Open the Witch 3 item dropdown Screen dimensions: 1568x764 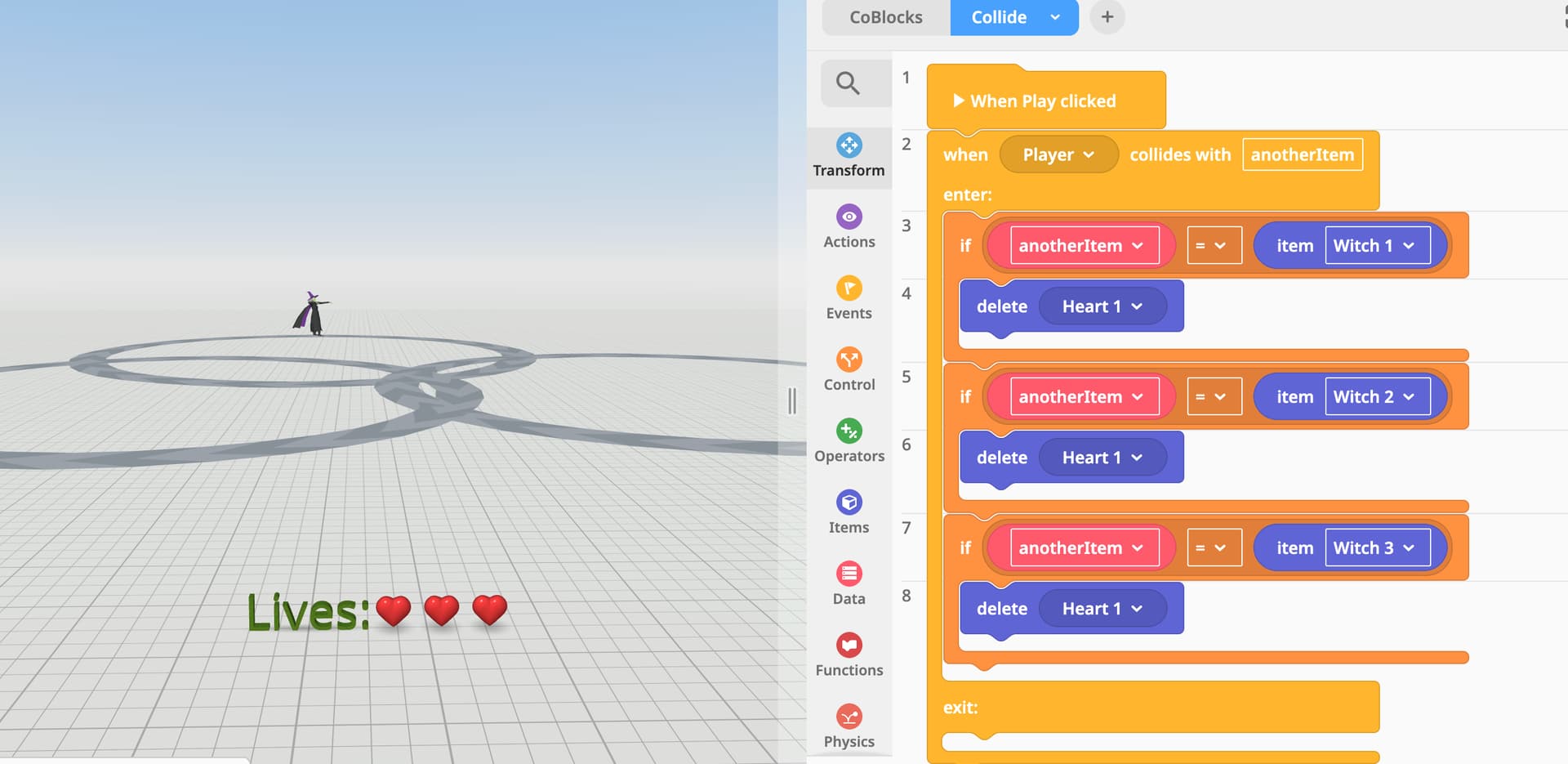(x=1378, y=547)
